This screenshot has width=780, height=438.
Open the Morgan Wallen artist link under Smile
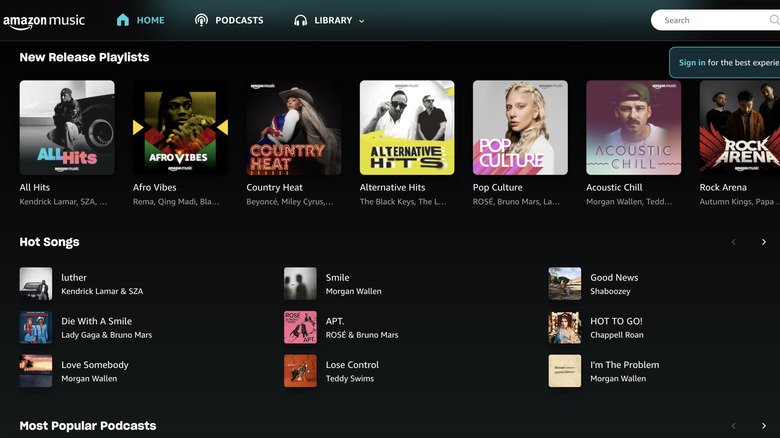(x=353, y=291)
